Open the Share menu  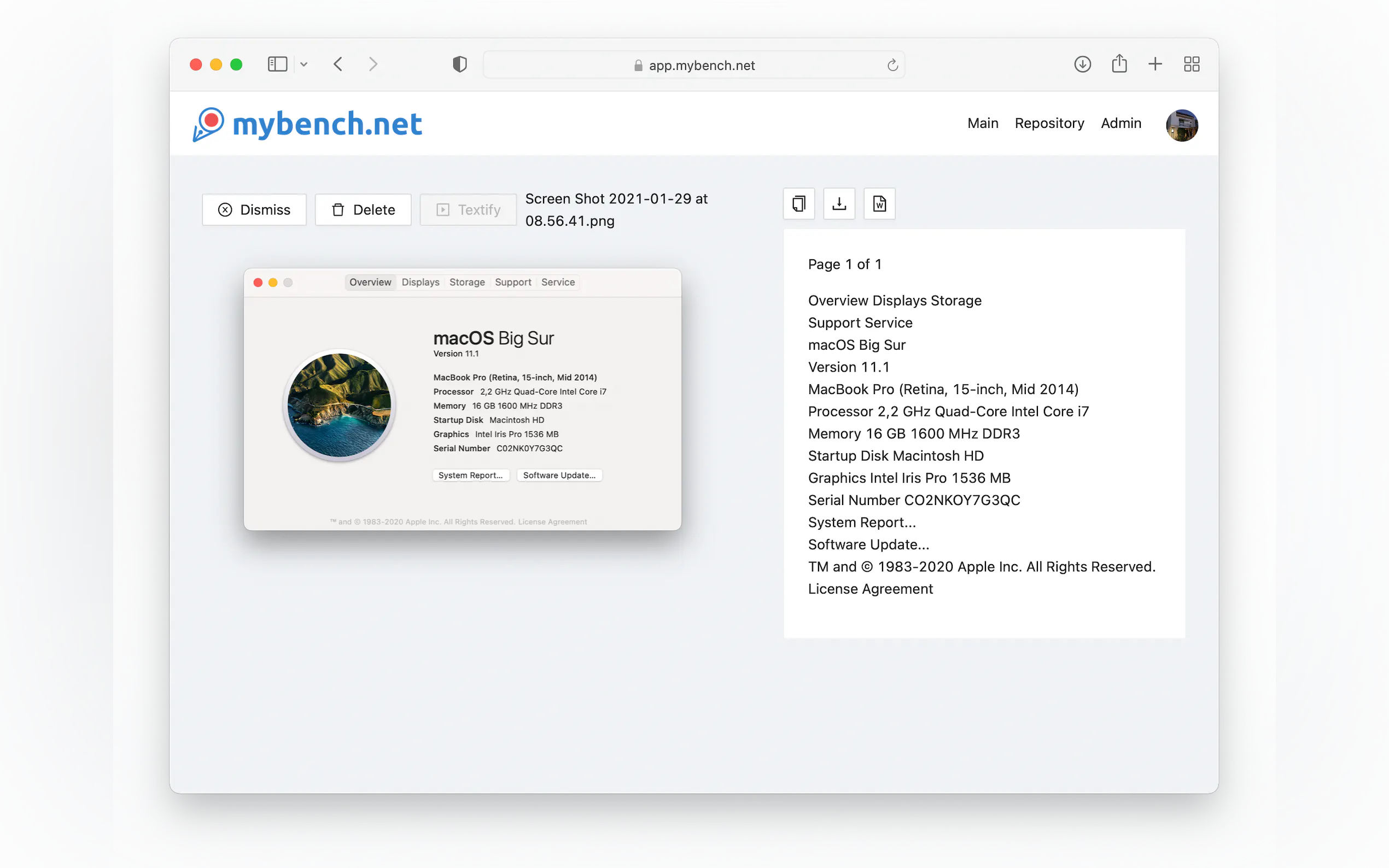click(x=1119, y=64)
